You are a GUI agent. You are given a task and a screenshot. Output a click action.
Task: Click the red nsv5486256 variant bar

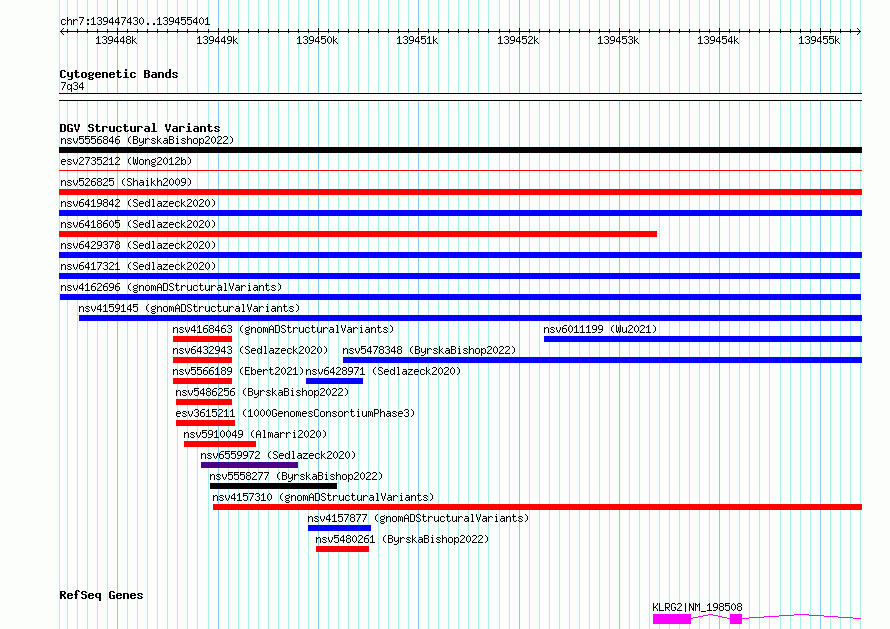pos(204,402)
